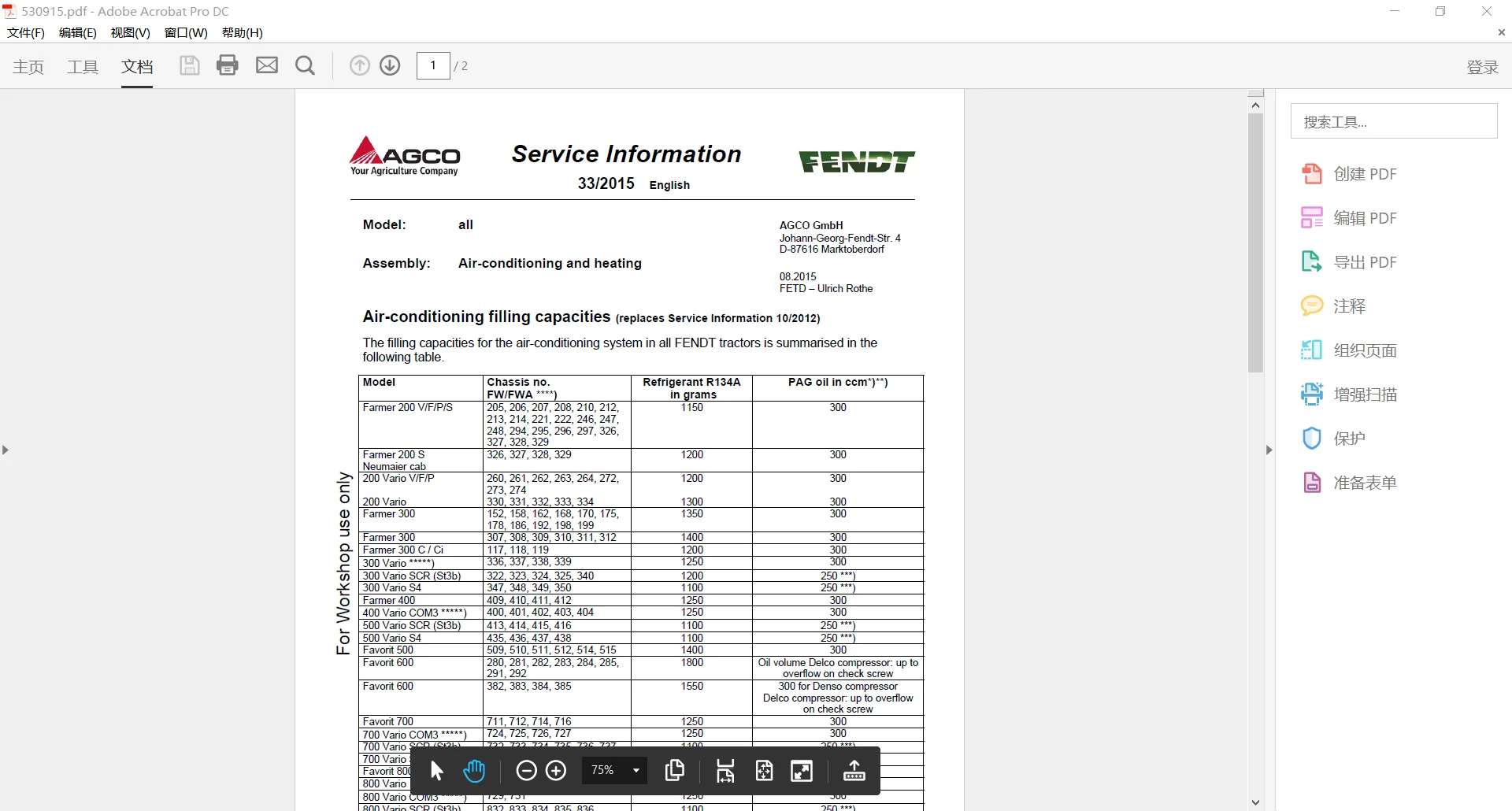Image resolution: width=1512 pixels, height=811 pixels.
Task: Open Edit PDF tool
Action: coord(1350,218)
